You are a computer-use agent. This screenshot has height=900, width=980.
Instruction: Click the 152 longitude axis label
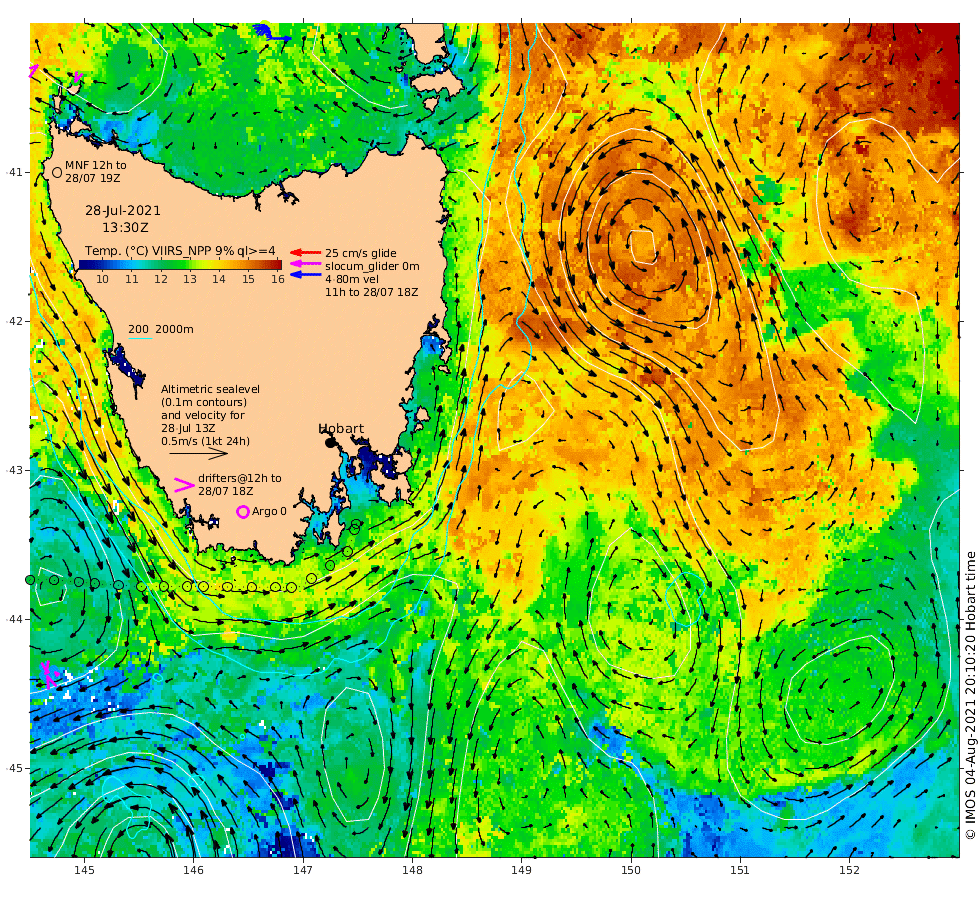(x=849, y=869)
